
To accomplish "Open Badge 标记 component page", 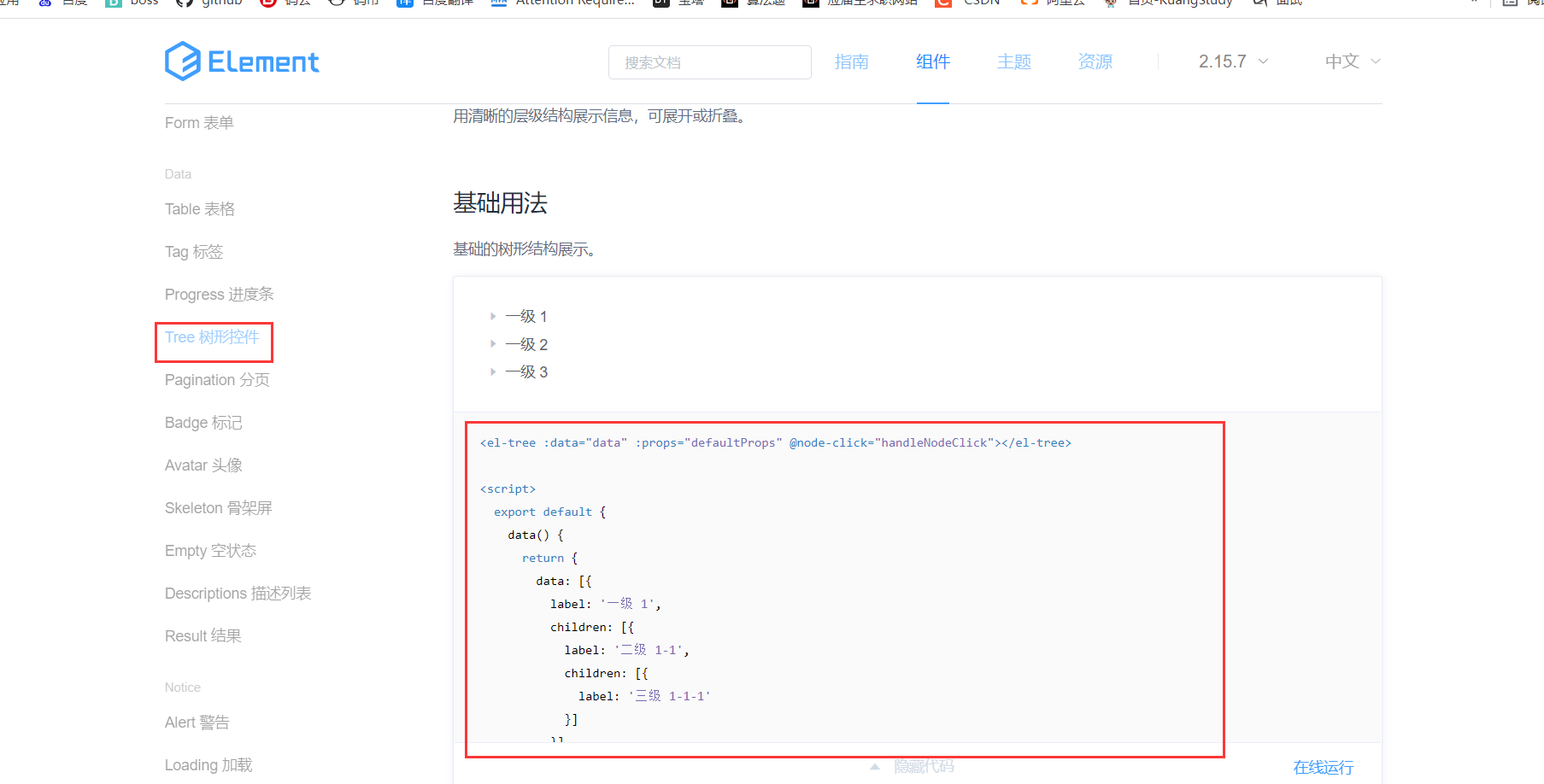I will pyautogui.click(x=203, y=423).
